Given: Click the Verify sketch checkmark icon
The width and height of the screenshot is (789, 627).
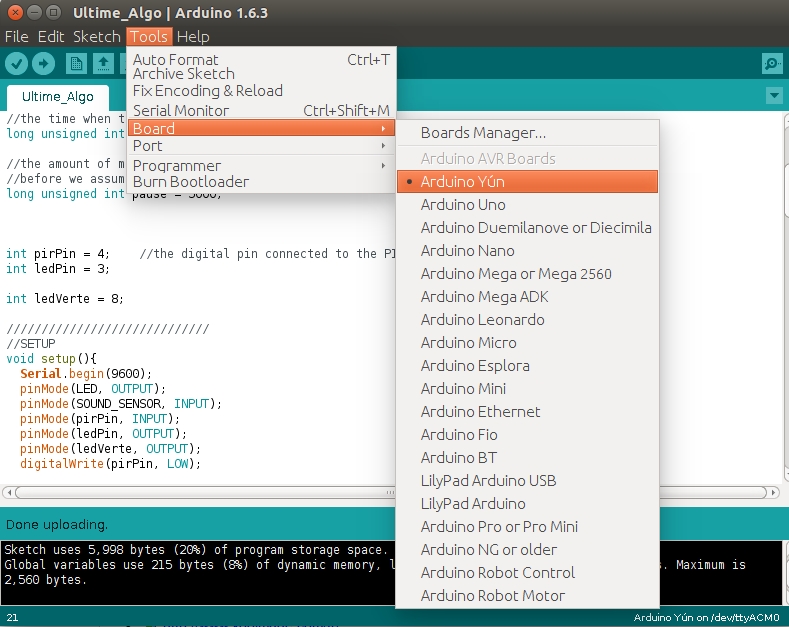Looking at the screenshot, I should tap(16, 64).
